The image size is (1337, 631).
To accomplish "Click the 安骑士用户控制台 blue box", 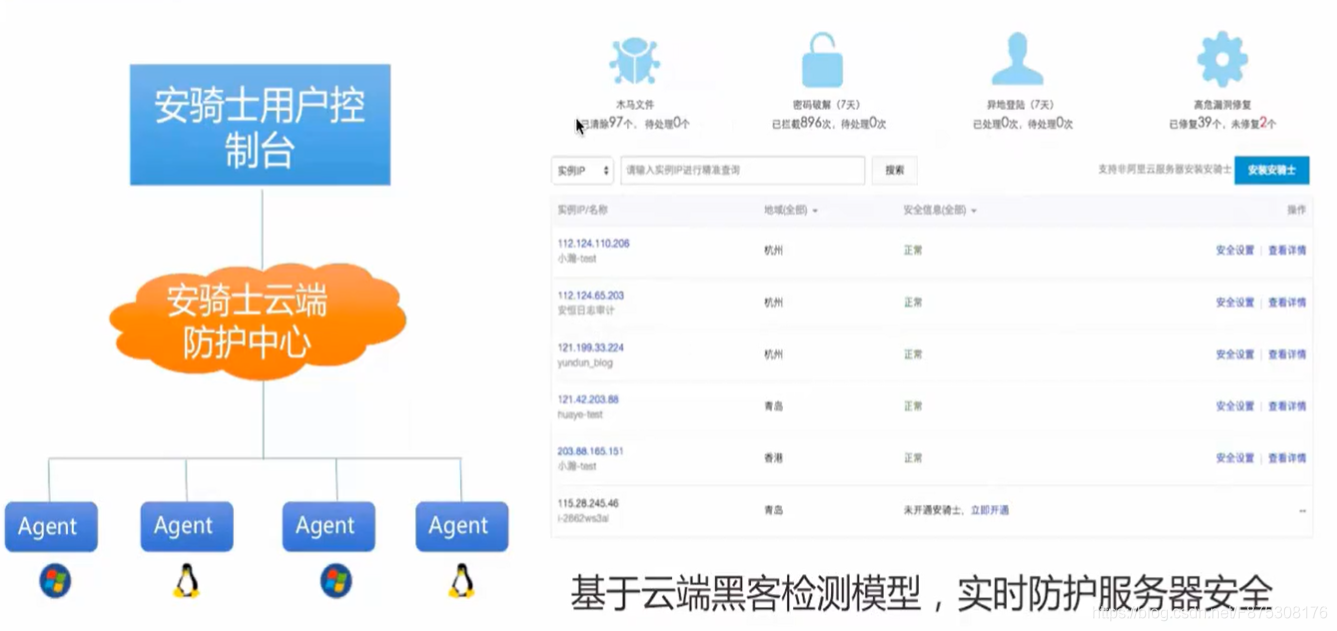I will [260, 125].
